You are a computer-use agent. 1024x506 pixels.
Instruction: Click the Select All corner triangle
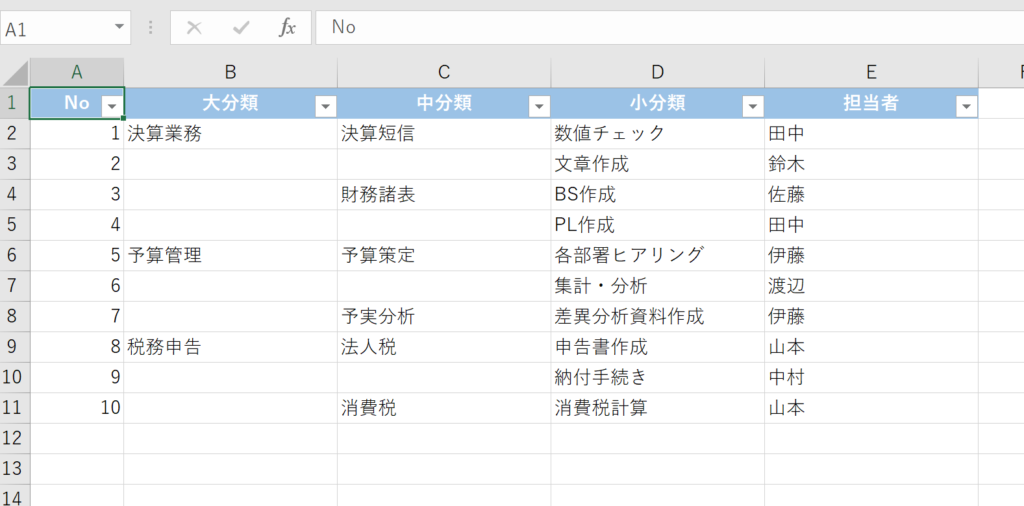(x=15, y=73)
